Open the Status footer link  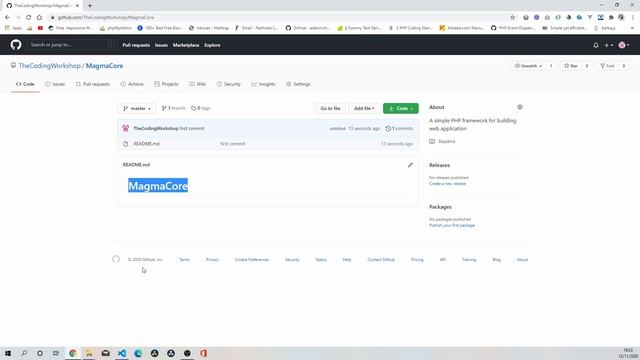click(x=321, y=260)
